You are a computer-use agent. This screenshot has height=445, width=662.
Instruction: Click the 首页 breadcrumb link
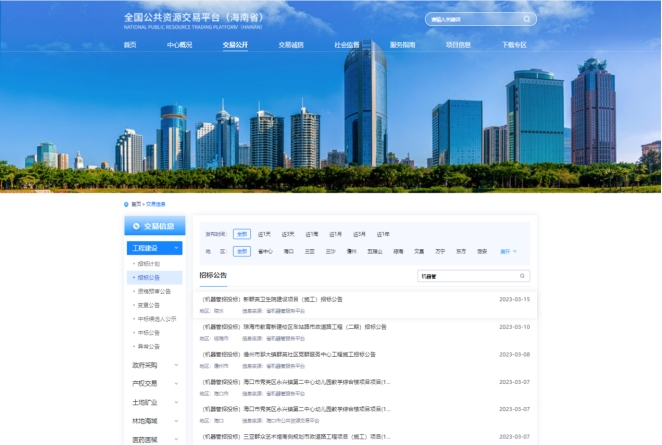pyautogui.click(x=136, y=204)
